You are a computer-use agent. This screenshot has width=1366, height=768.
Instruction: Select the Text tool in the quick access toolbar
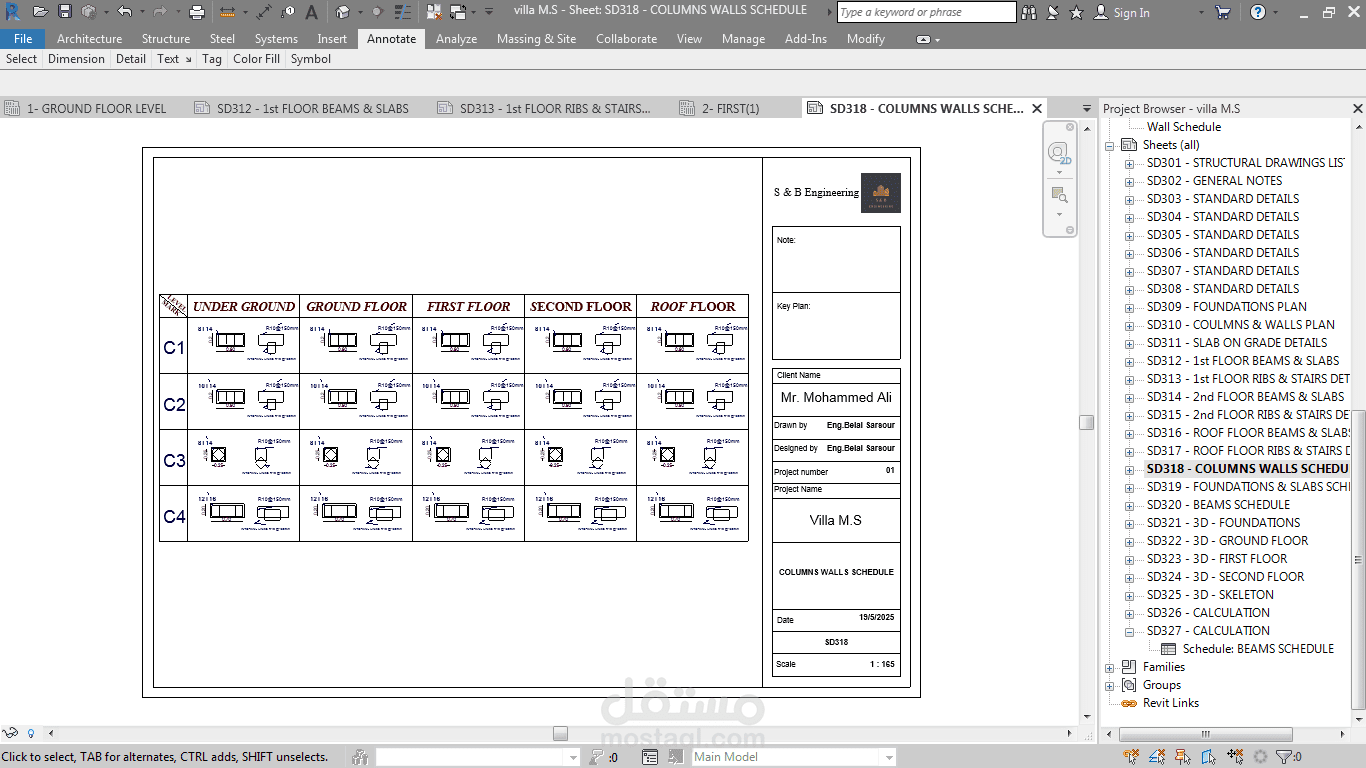tap(311, 12)
